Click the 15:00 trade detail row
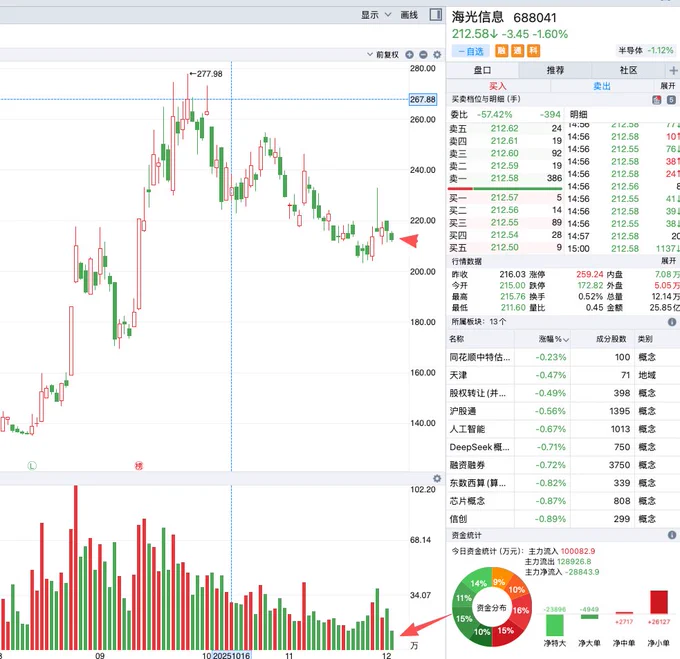Screen dimensions: 680x659 point(623,249)
